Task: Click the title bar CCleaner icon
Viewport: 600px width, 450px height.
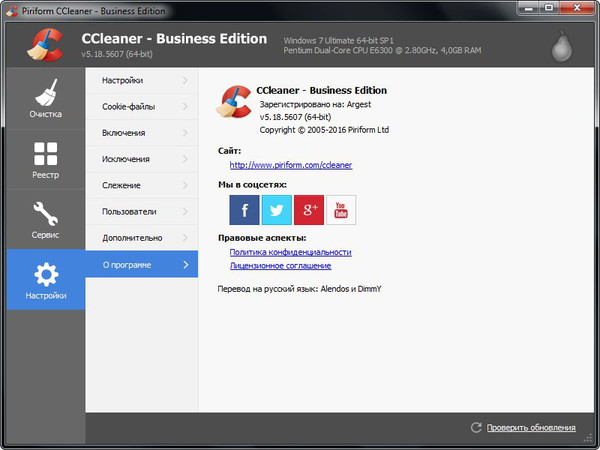Action: 12,11
